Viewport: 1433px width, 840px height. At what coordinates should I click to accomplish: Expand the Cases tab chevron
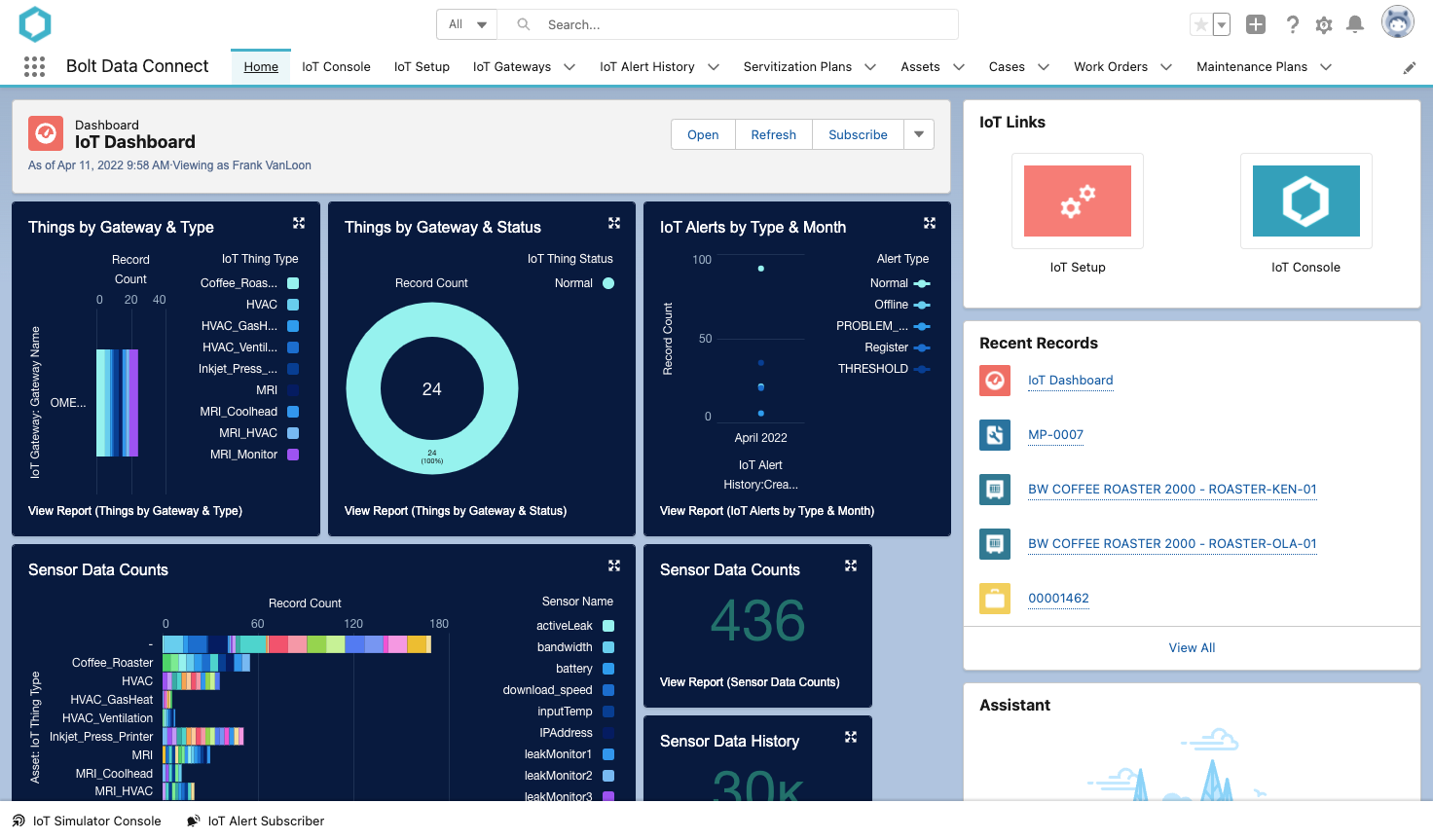(1044, 67)
